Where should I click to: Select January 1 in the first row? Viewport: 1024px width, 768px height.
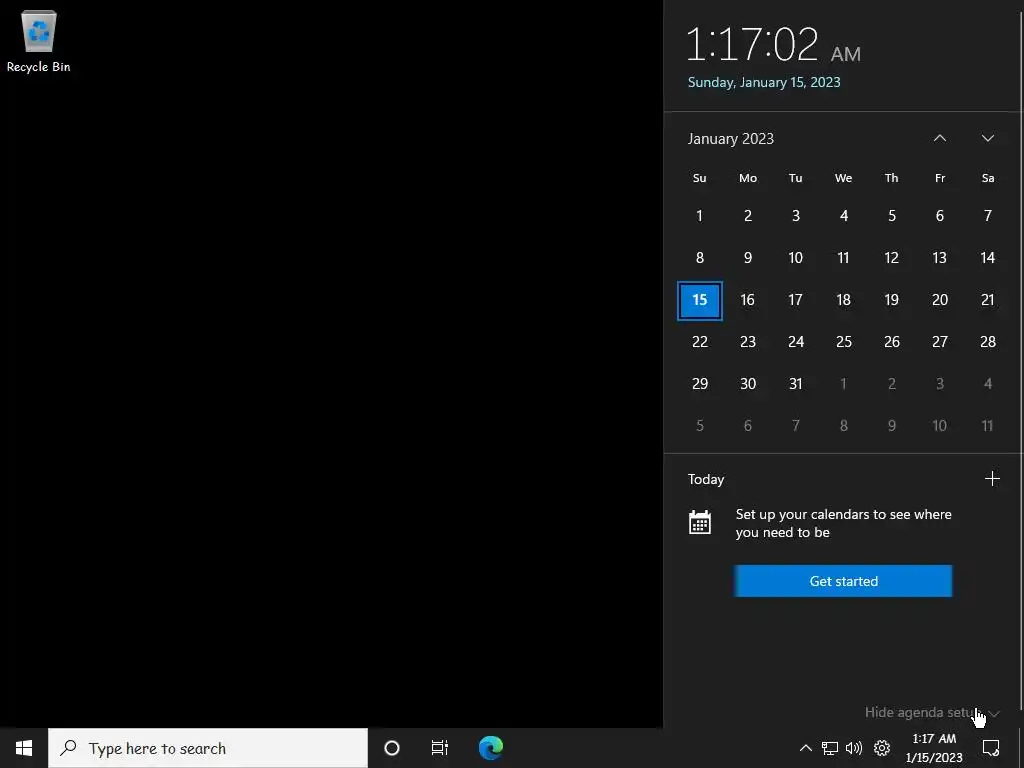click(699, 216)
